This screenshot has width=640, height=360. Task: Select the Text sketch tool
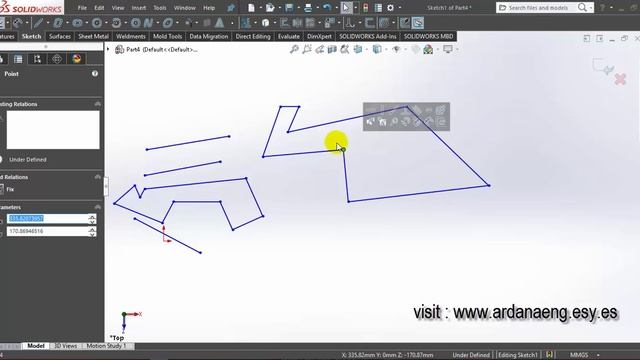click(220, 23)
